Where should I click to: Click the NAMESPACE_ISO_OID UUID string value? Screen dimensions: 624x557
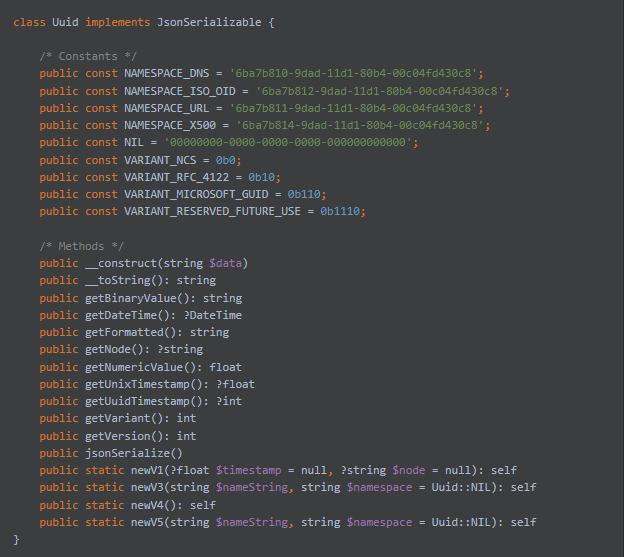point(380,92)
